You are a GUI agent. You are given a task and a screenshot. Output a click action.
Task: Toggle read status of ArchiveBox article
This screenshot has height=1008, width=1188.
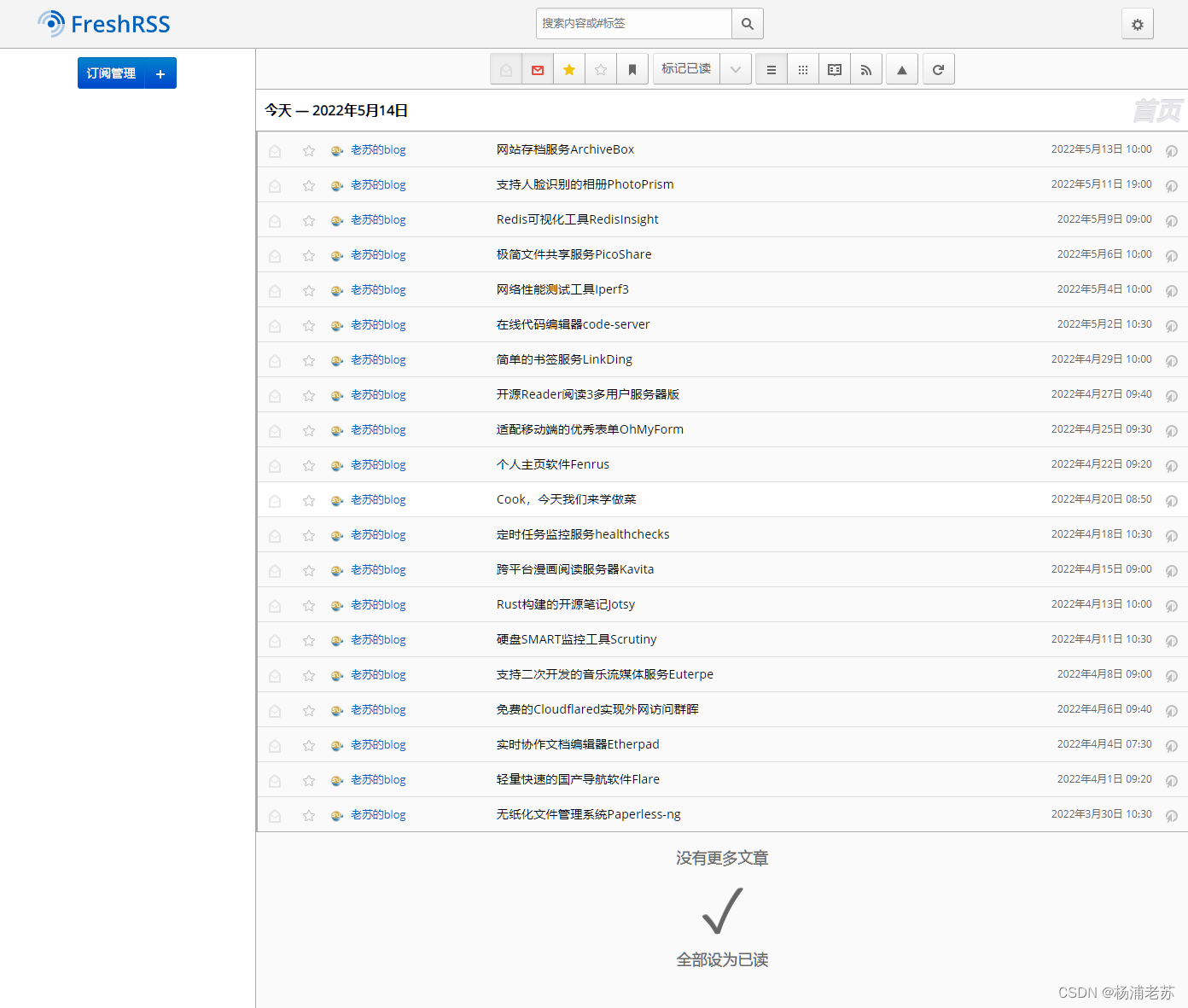[275, 150]
